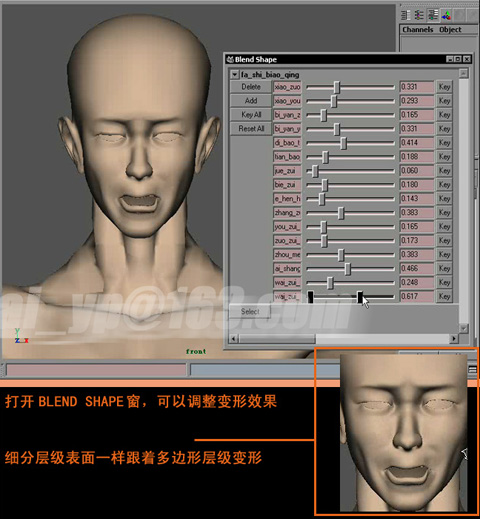The height and width of the screenshot is (519, 480).
Task: Key the ai_shang target
Action: click(x=444, y=268)
